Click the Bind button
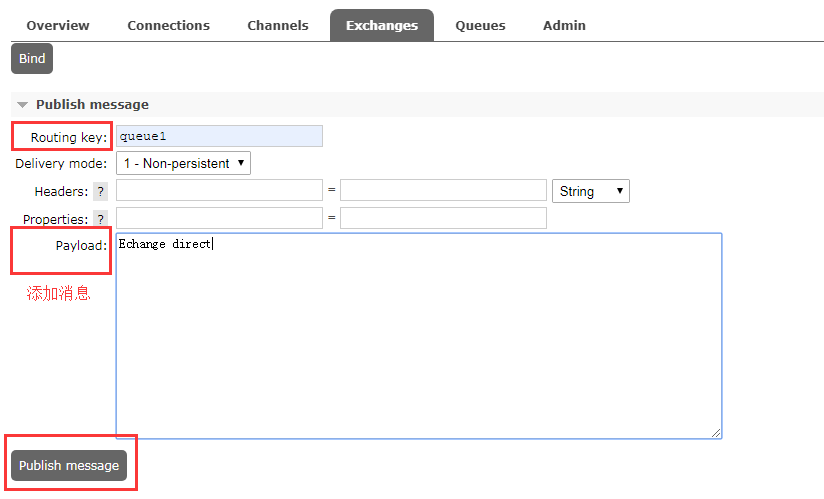The height and width of the screenshot is (499, 824). [32, 58]
